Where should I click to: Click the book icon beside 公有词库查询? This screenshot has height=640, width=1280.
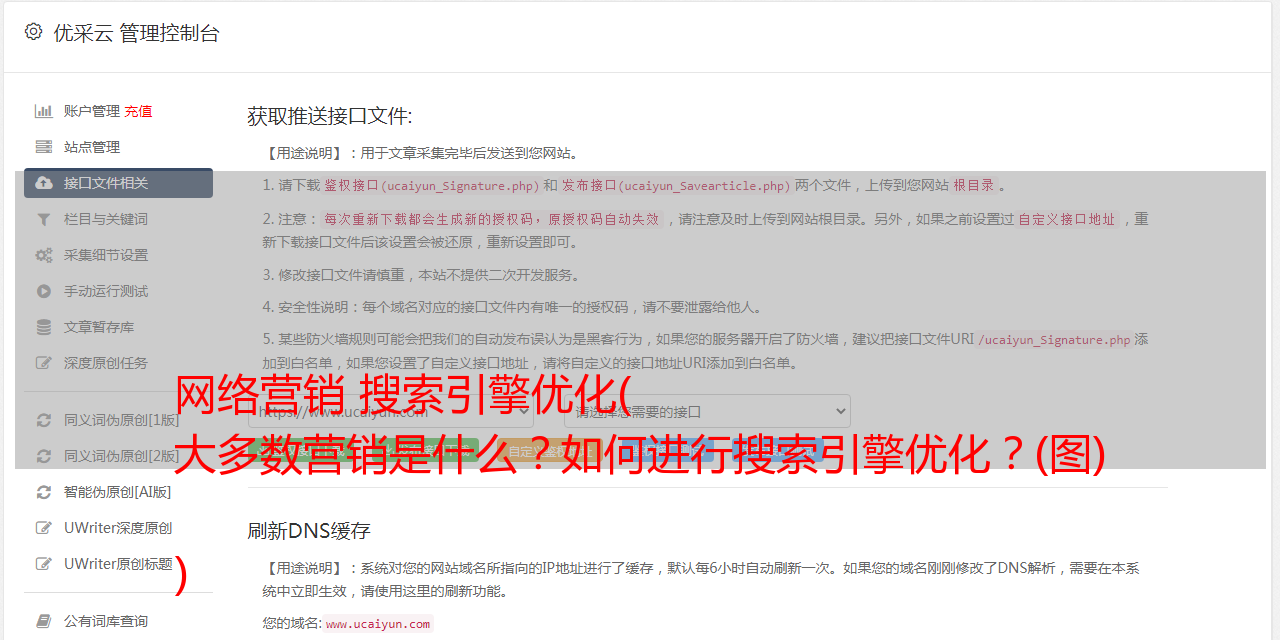(x=44, y=621)
